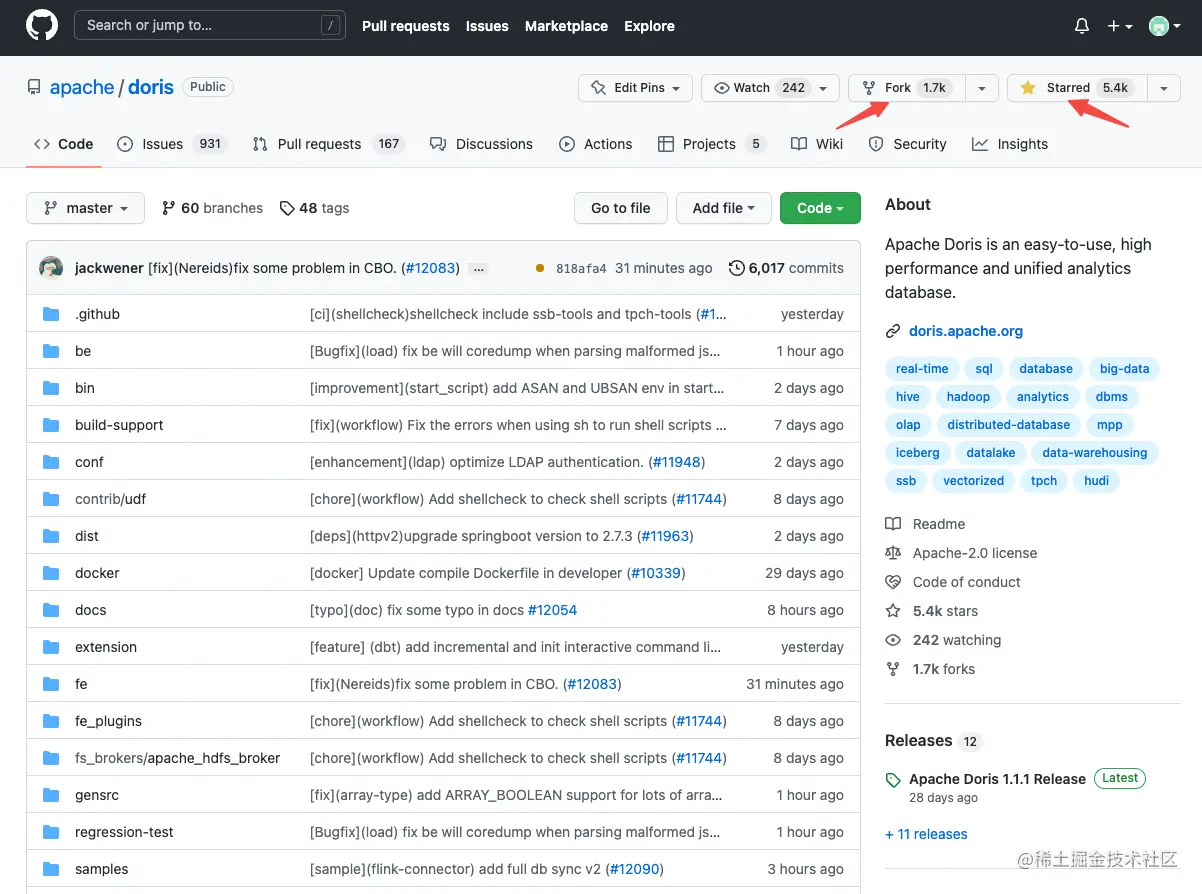The image size is (1202, 894).
Task: Open the Apache Doris 1.1.1 Release
Action: pos(997,779)
